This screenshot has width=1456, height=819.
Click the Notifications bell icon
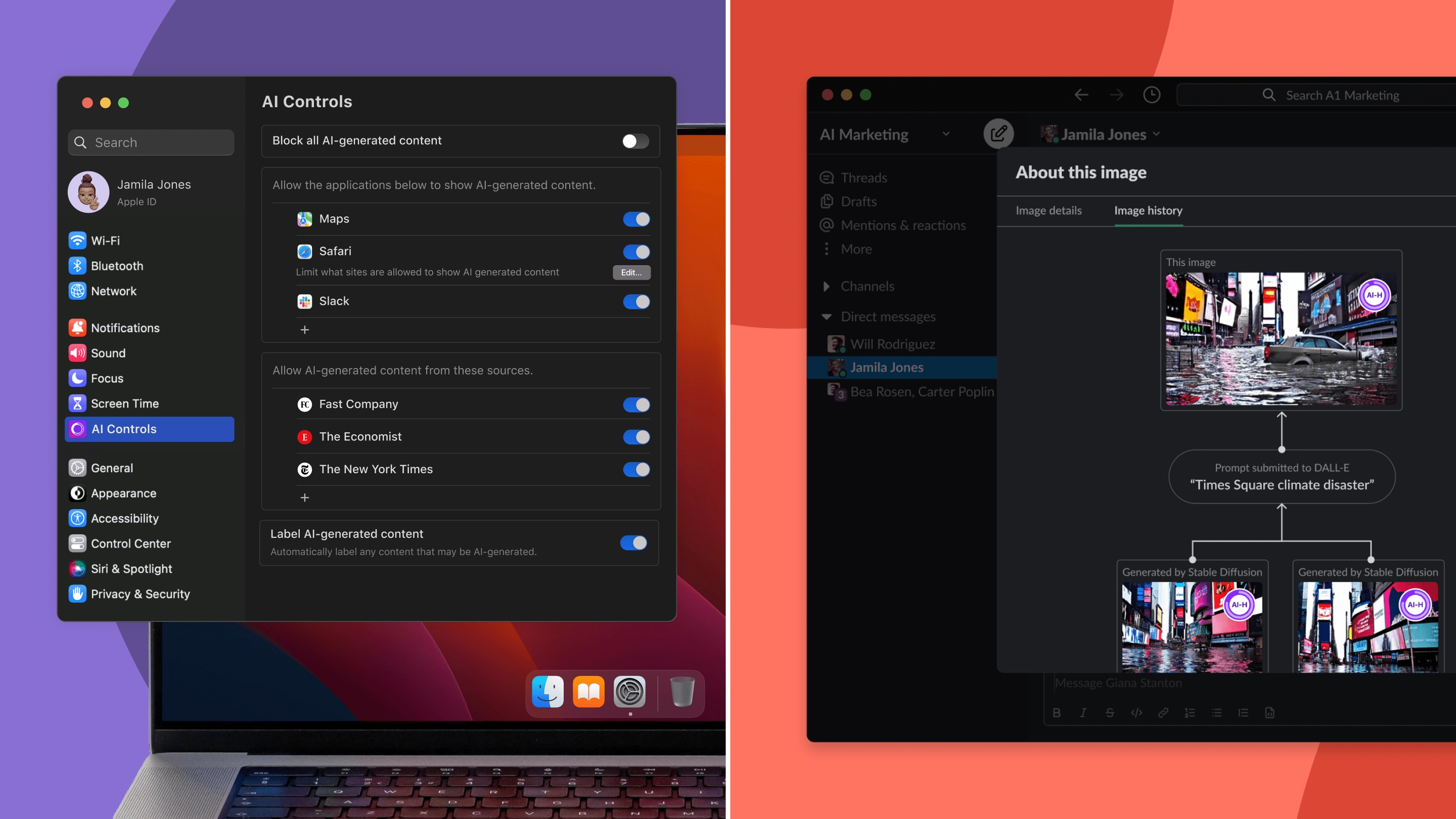[77, 327]
